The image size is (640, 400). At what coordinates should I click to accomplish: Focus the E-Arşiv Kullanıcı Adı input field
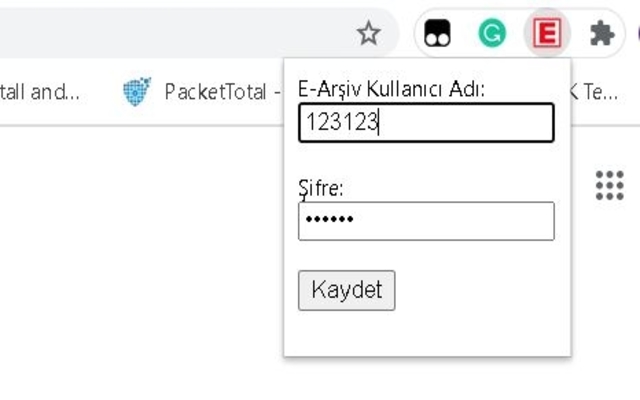click(426, 122)
